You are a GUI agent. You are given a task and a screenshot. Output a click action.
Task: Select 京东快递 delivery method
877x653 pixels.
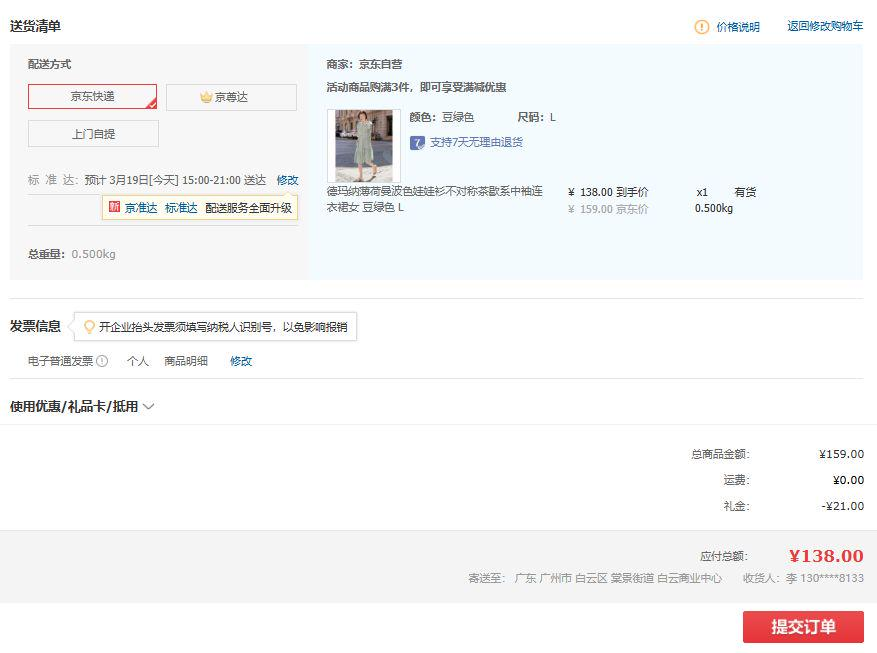(x=92, y=97)
